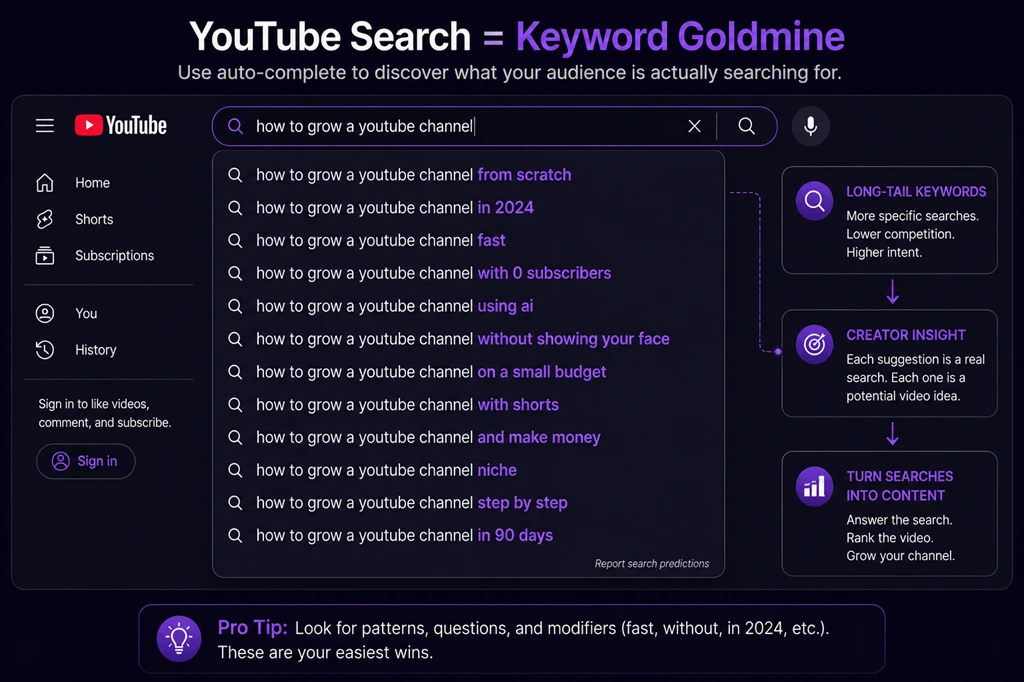Select suggestion 'without showing your face'
1024x682 pixels.
point(468,339)
